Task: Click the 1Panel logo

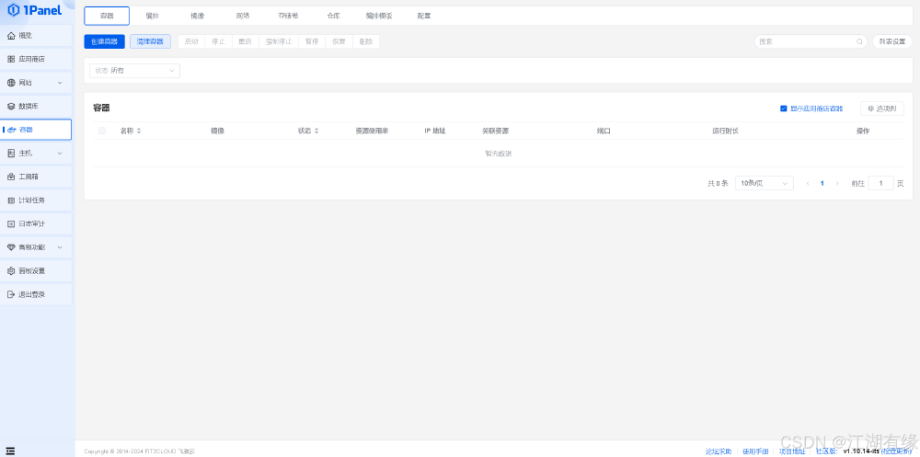Action: [x=34, y=10]
